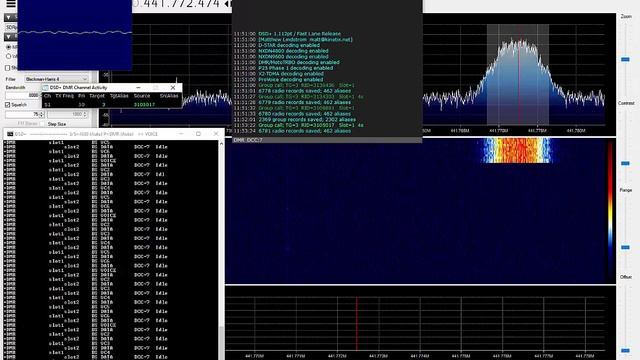Screen dimensions: 640x360
Task: Open the SDR# hamburger main menu
Action: pyautogui.click(x=11, y=4)
